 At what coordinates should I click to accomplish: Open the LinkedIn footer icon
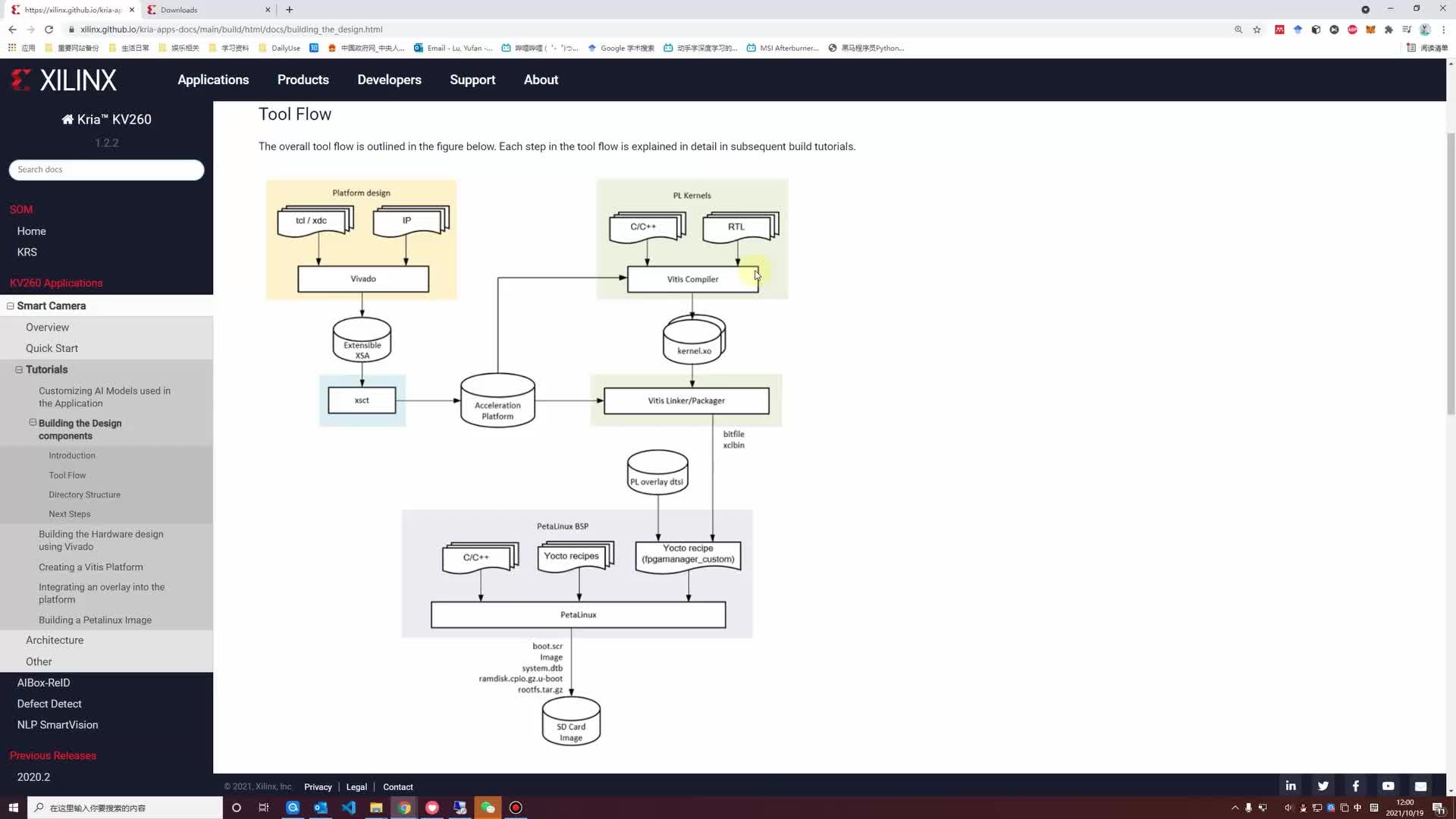1291,786
